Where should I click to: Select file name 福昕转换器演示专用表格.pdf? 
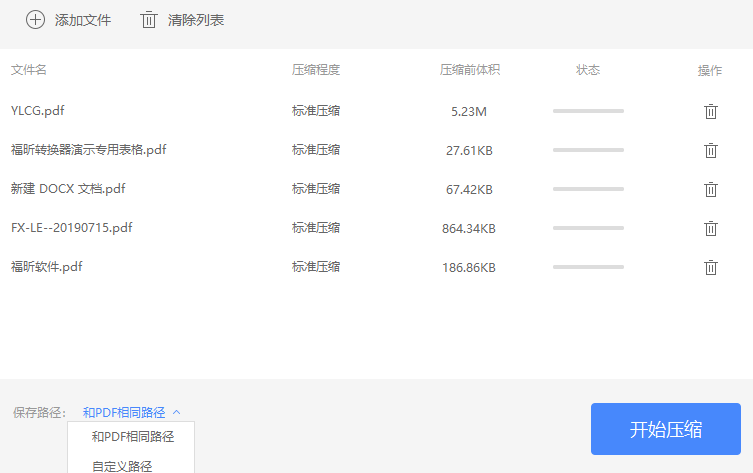click(x=88, y=150)
